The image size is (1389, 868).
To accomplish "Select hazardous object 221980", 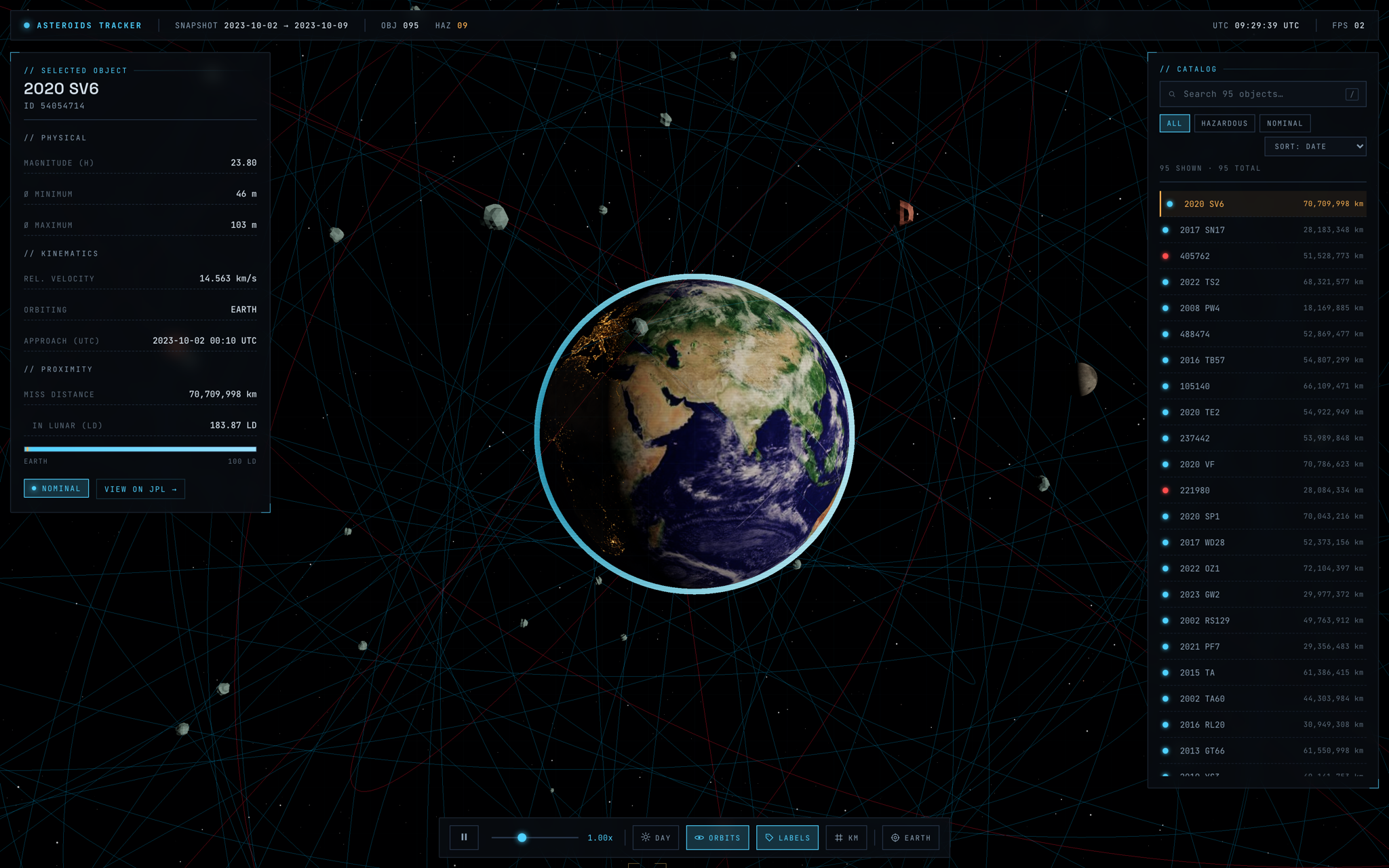I will click(x=1263, y=490).
